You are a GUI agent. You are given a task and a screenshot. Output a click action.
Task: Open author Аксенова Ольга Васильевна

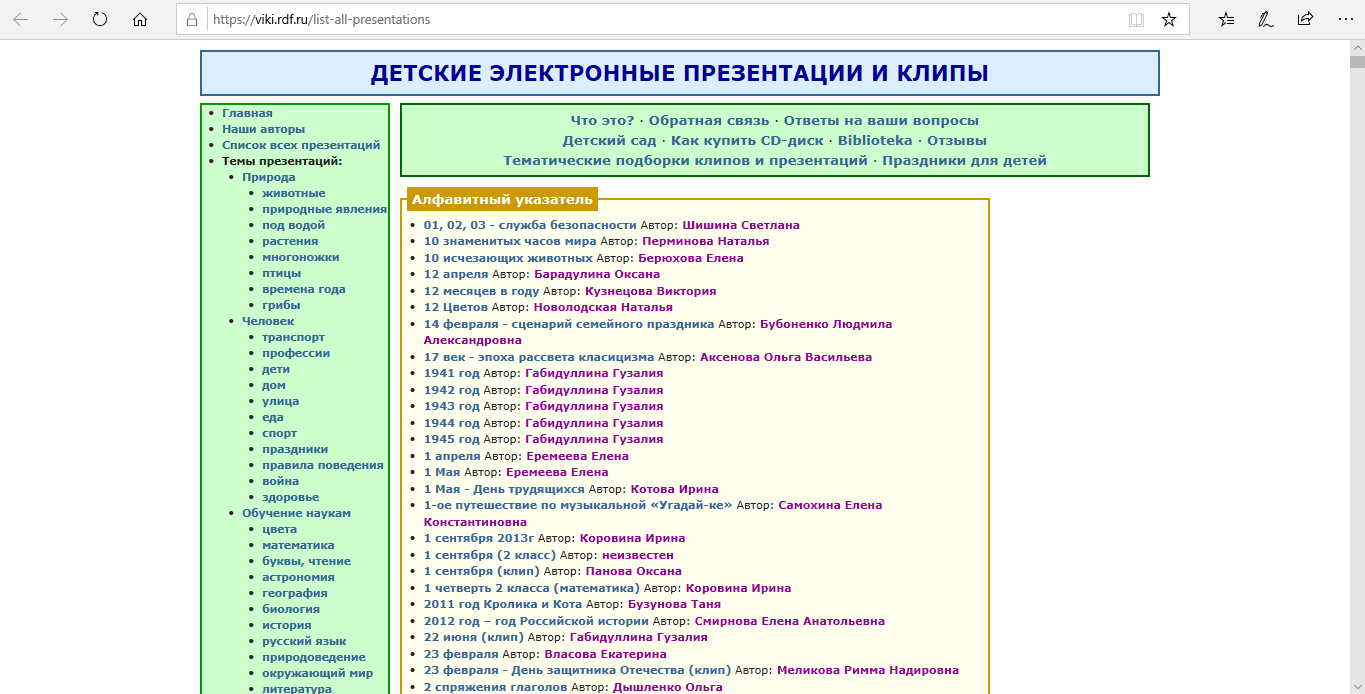pyautogui.click(x=786, y=357)
